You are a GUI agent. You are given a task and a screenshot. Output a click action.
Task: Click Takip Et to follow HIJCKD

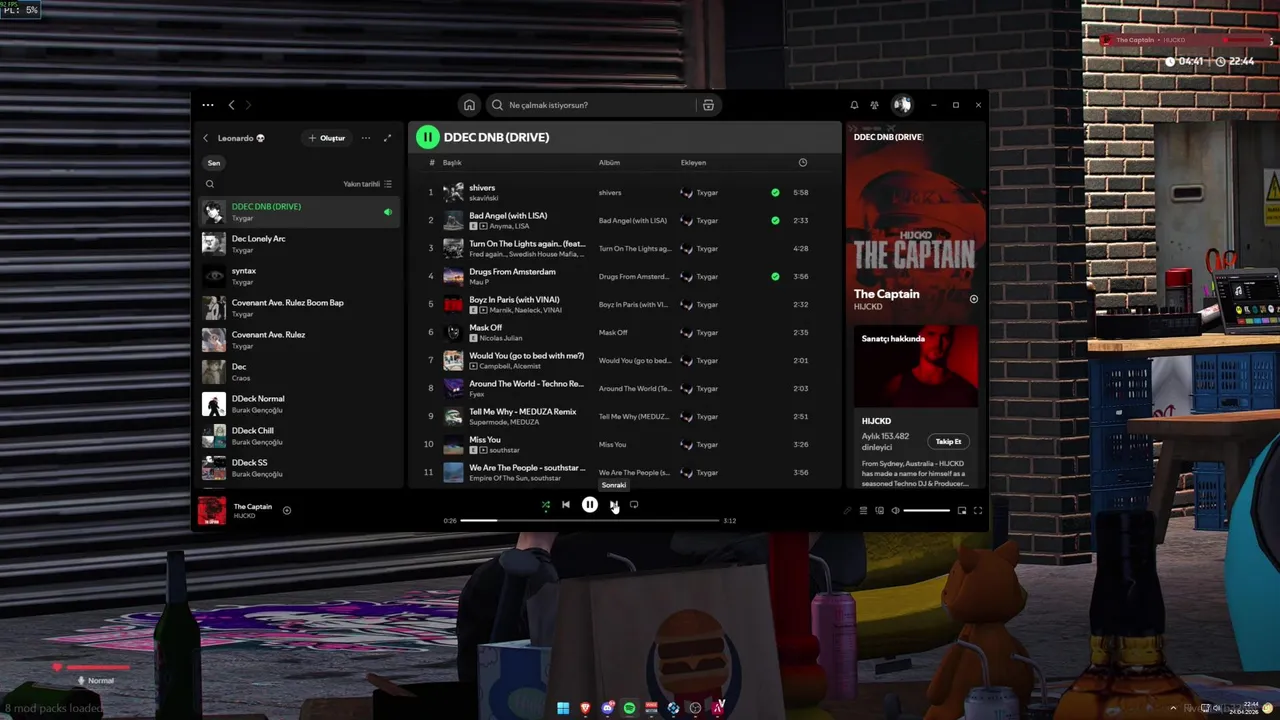(x=948, y=441)
